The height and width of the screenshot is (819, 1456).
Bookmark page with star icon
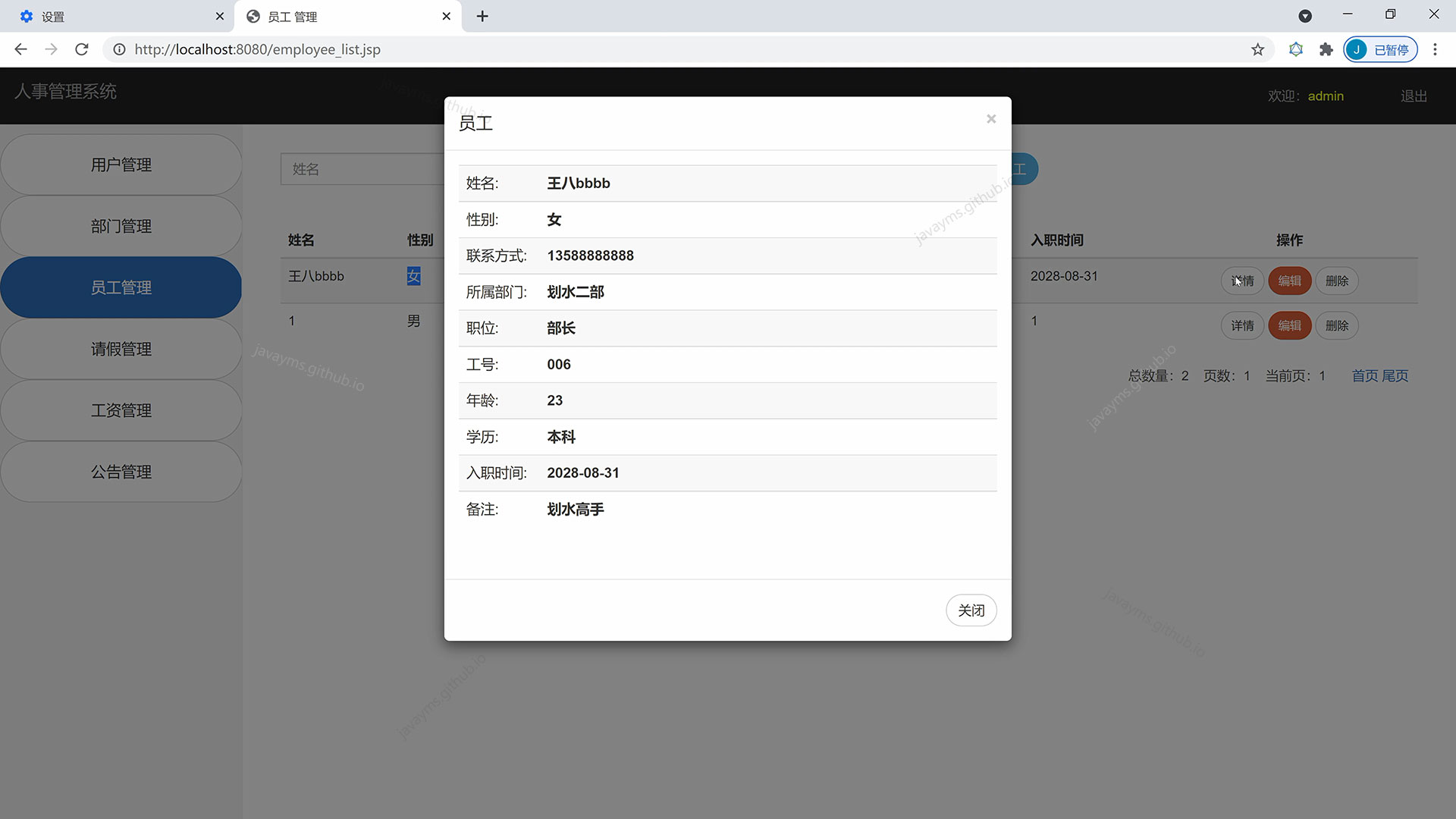[1258, 49]
